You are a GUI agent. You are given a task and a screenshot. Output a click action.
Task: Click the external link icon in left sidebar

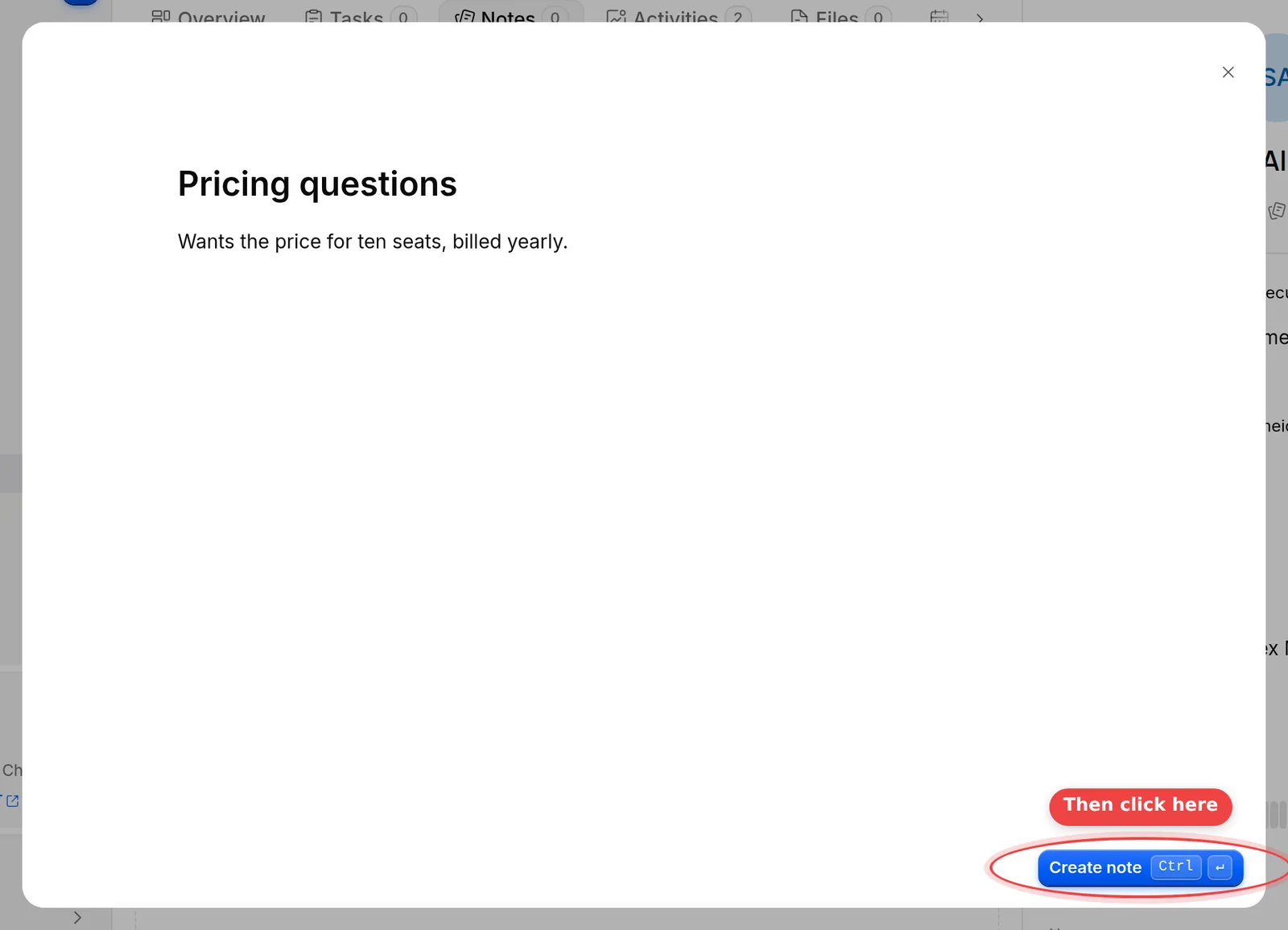pos(12,800)
